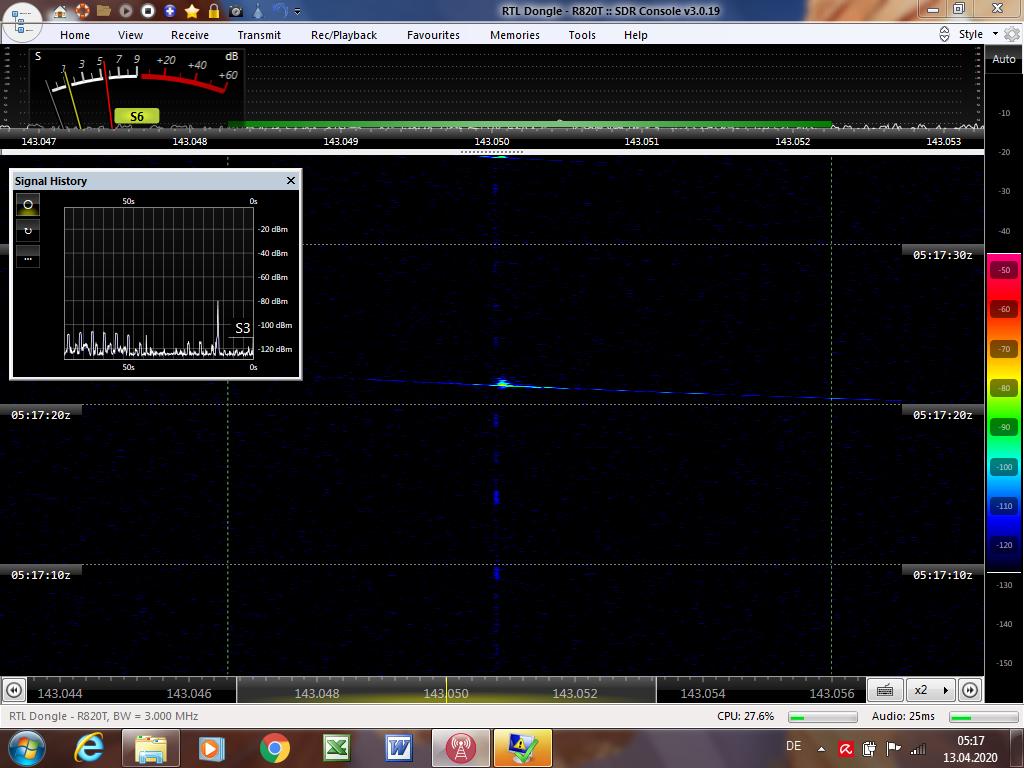Click the S3 marker in Signal History graph
This screenshot has width=1024, height=768.
pyautogui.click(x=242, y=328)
